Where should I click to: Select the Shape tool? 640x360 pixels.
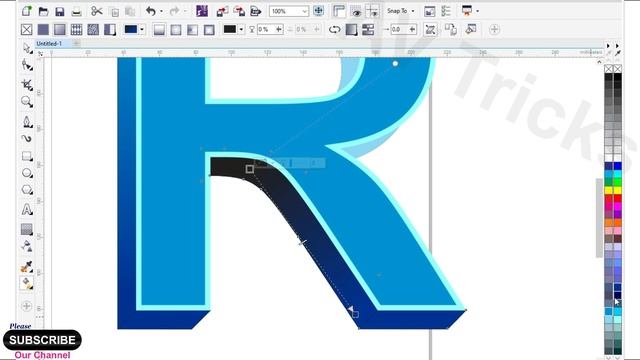(x=27, y=65)
